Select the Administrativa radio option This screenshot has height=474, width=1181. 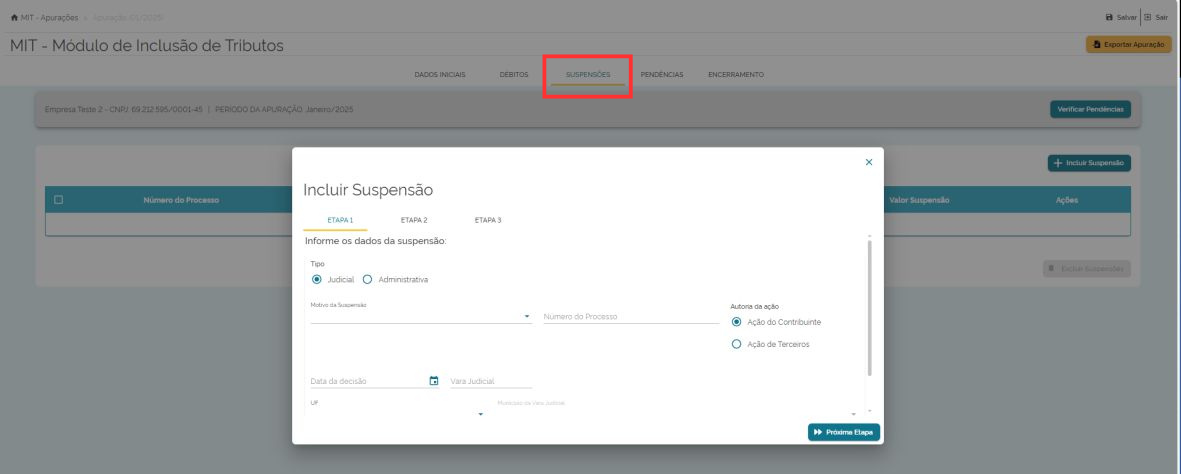(367, 279)
